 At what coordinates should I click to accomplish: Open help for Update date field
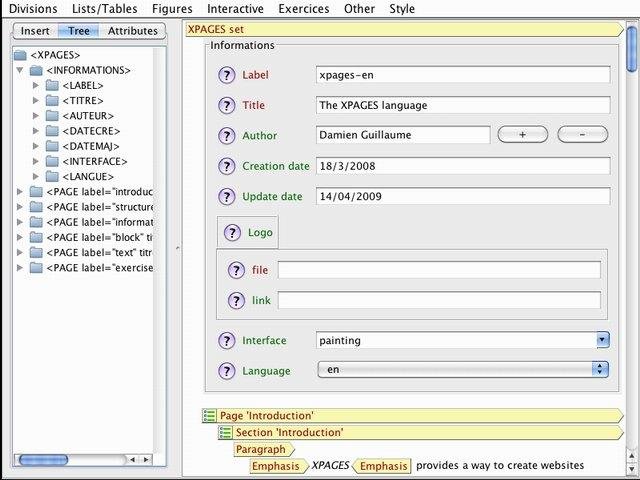(227, 196)
